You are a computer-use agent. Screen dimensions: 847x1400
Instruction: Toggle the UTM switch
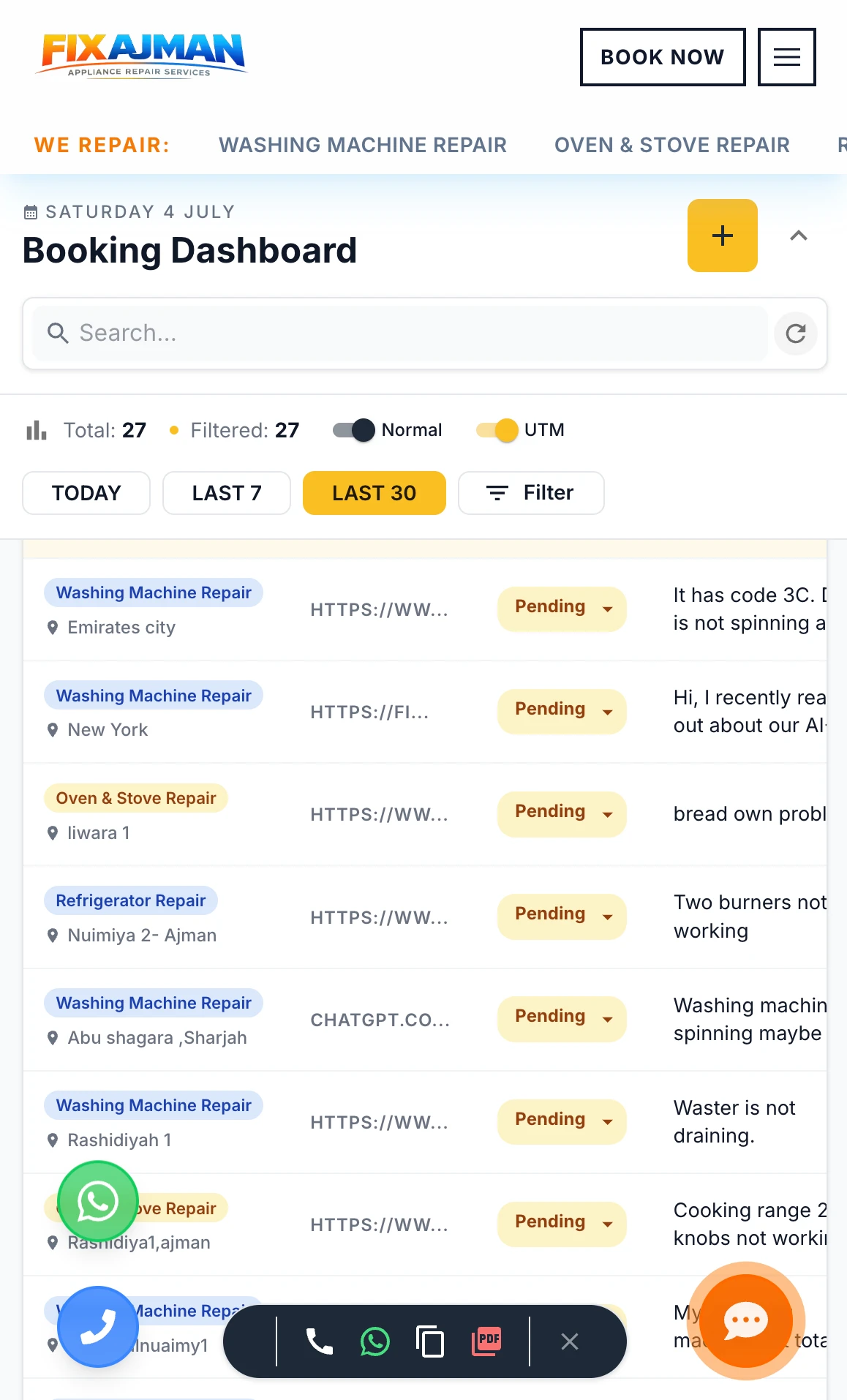click(497, 430)
